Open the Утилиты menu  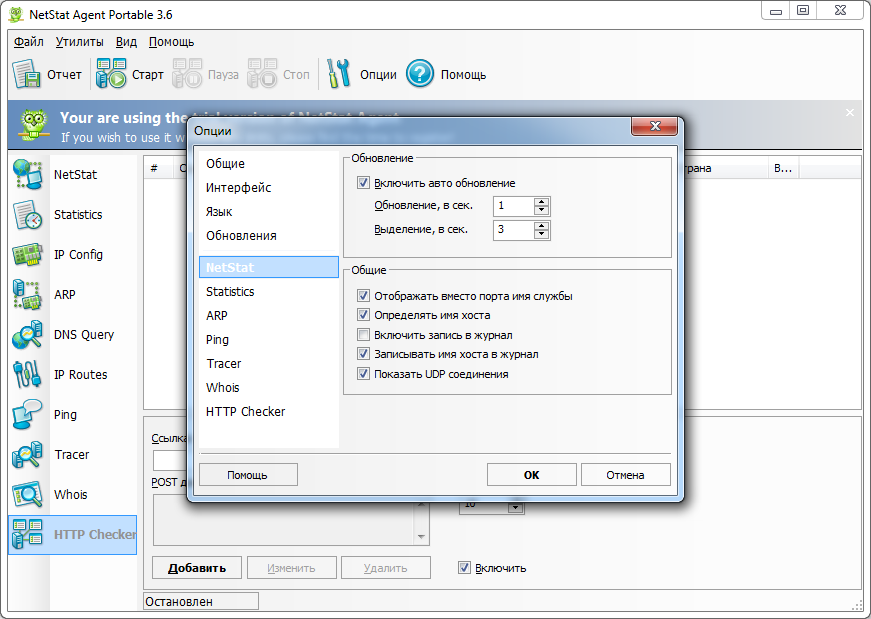tap(79, 42)
